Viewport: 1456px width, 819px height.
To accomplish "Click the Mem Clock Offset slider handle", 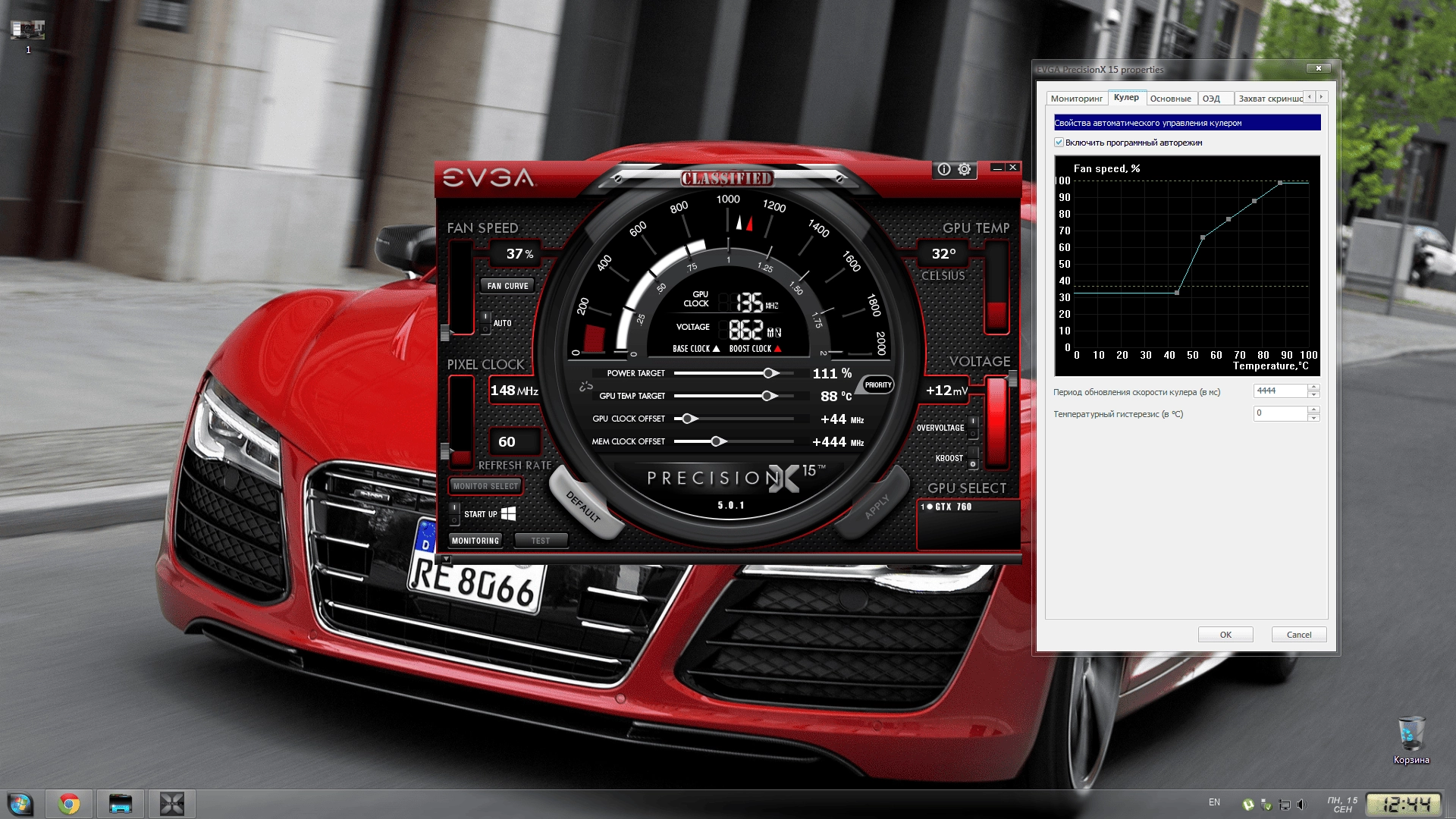I will (717, 441).
